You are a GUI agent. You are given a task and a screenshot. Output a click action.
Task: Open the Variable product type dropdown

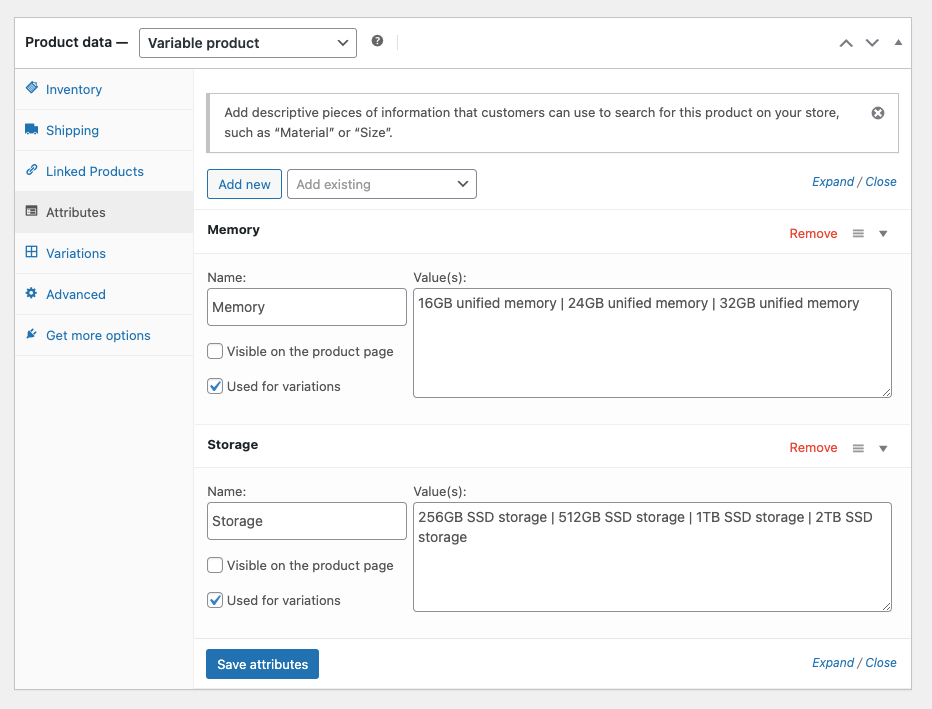click(247, 43)
